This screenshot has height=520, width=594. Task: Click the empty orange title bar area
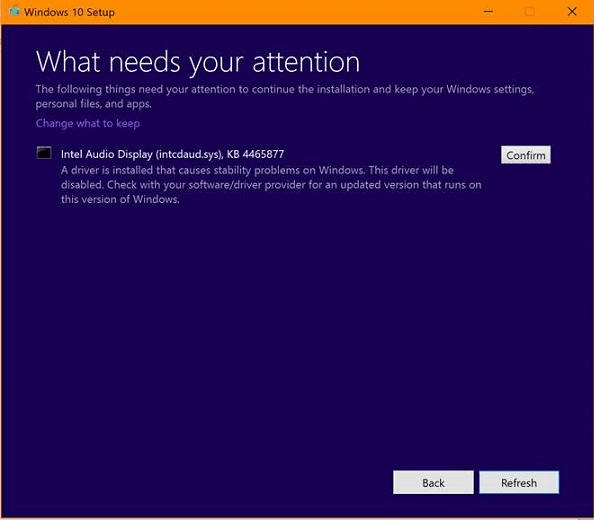coord(295,12)
